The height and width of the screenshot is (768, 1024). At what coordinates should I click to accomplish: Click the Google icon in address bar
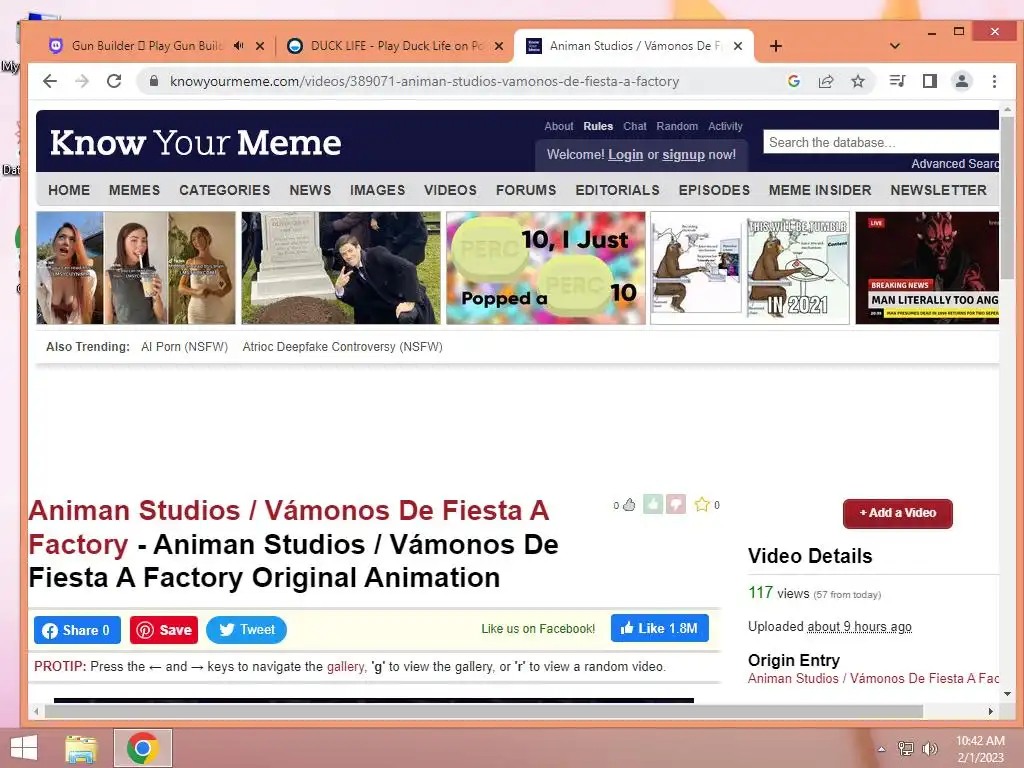(x=794, y=81)
